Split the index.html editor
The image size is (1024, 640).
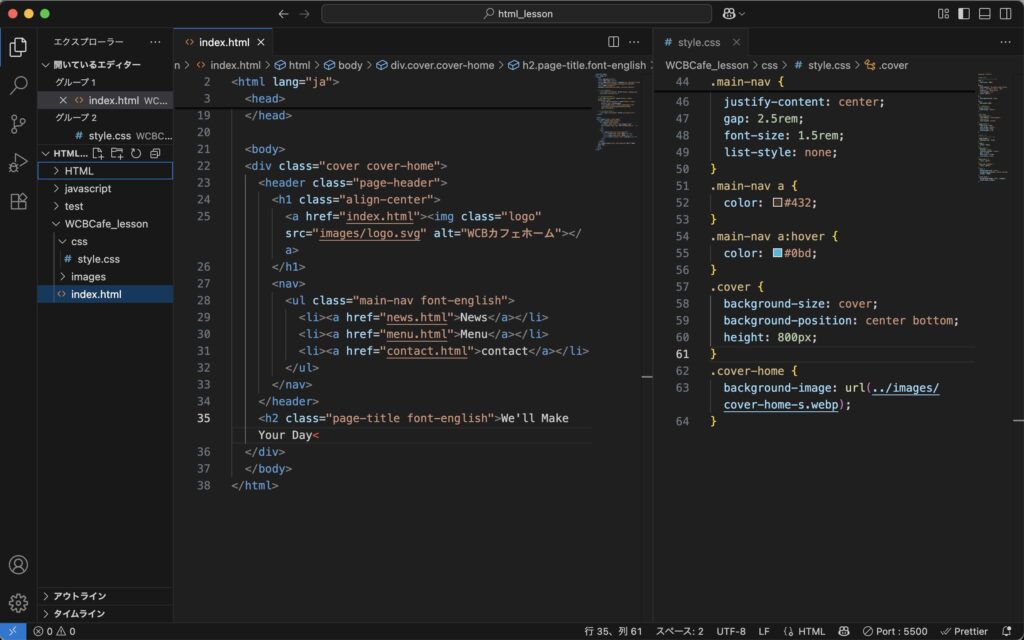[614, 42]
